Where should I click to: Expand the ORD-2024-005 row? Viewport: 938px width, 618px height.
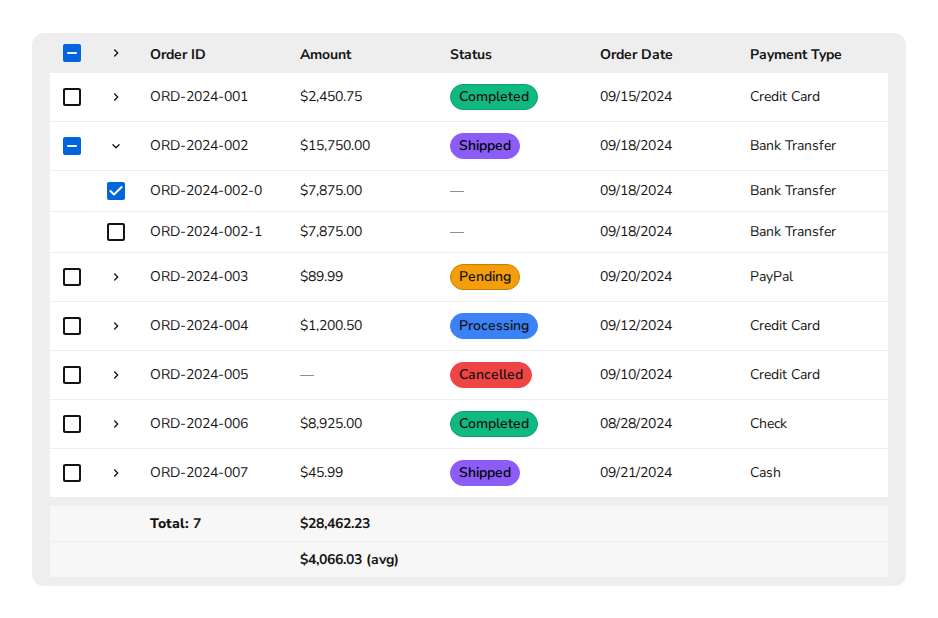(x=116, y=374)
